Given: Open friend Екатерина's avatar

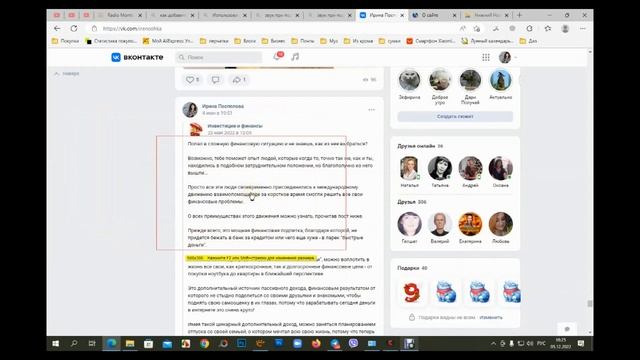Looking at the screenshot, I should point(470,224).
